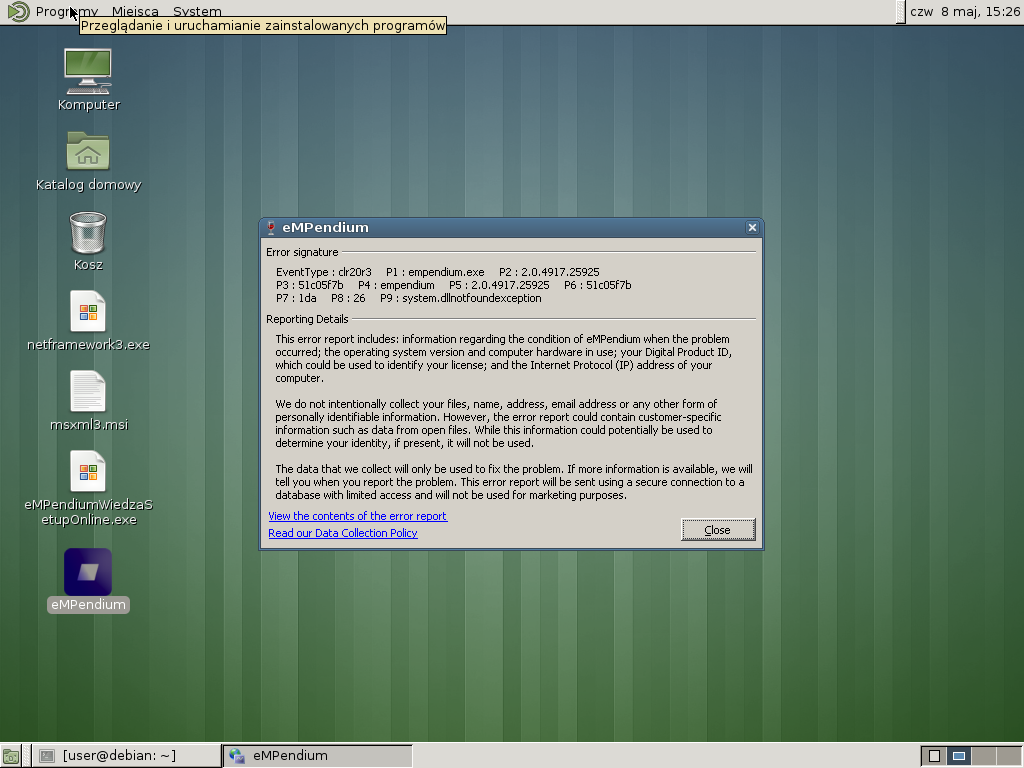Click the Reporting Details heading

pos(307,319)
